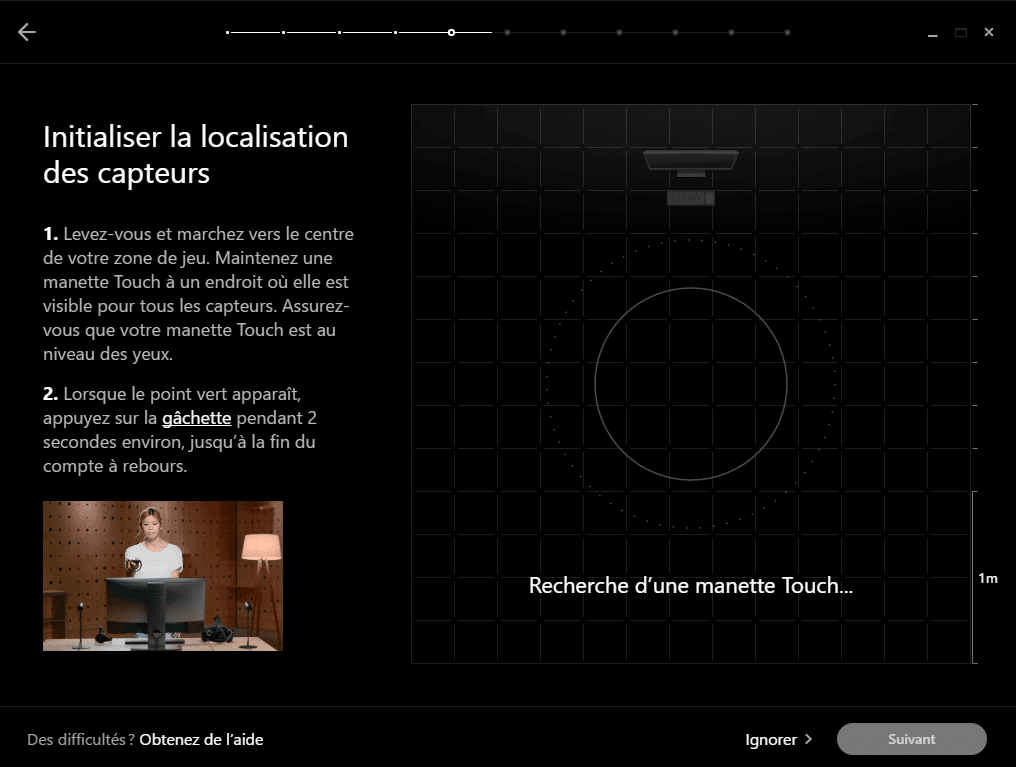Select the last progress step dot
Viewport: 1016px width, 767px height.
[x=787, y=33]
